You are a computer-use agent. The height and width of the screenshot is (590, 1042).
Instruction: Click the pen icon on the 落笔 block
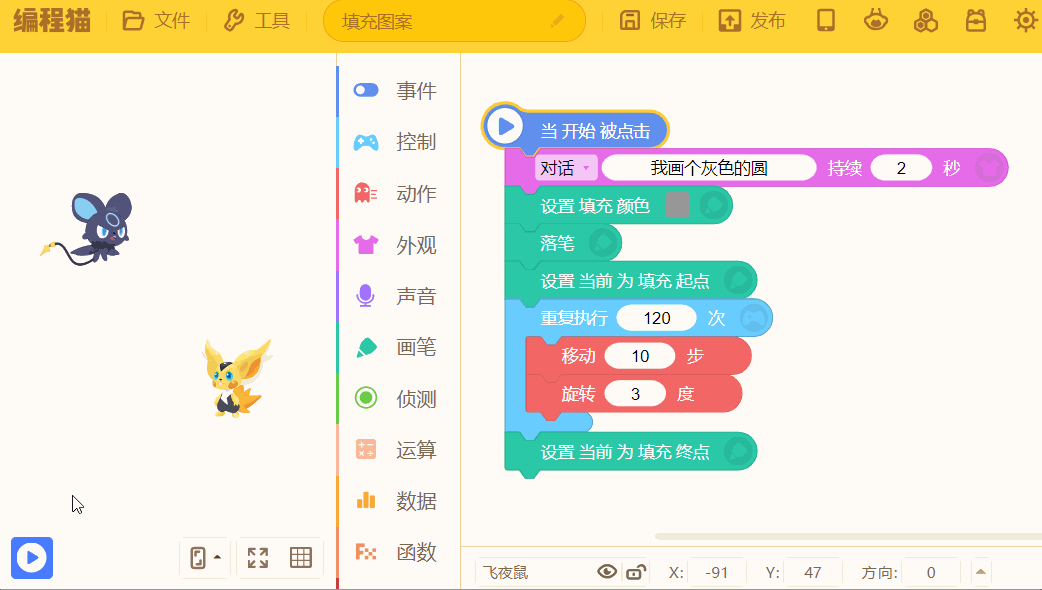pyautogui.click(x=603, y=243)
